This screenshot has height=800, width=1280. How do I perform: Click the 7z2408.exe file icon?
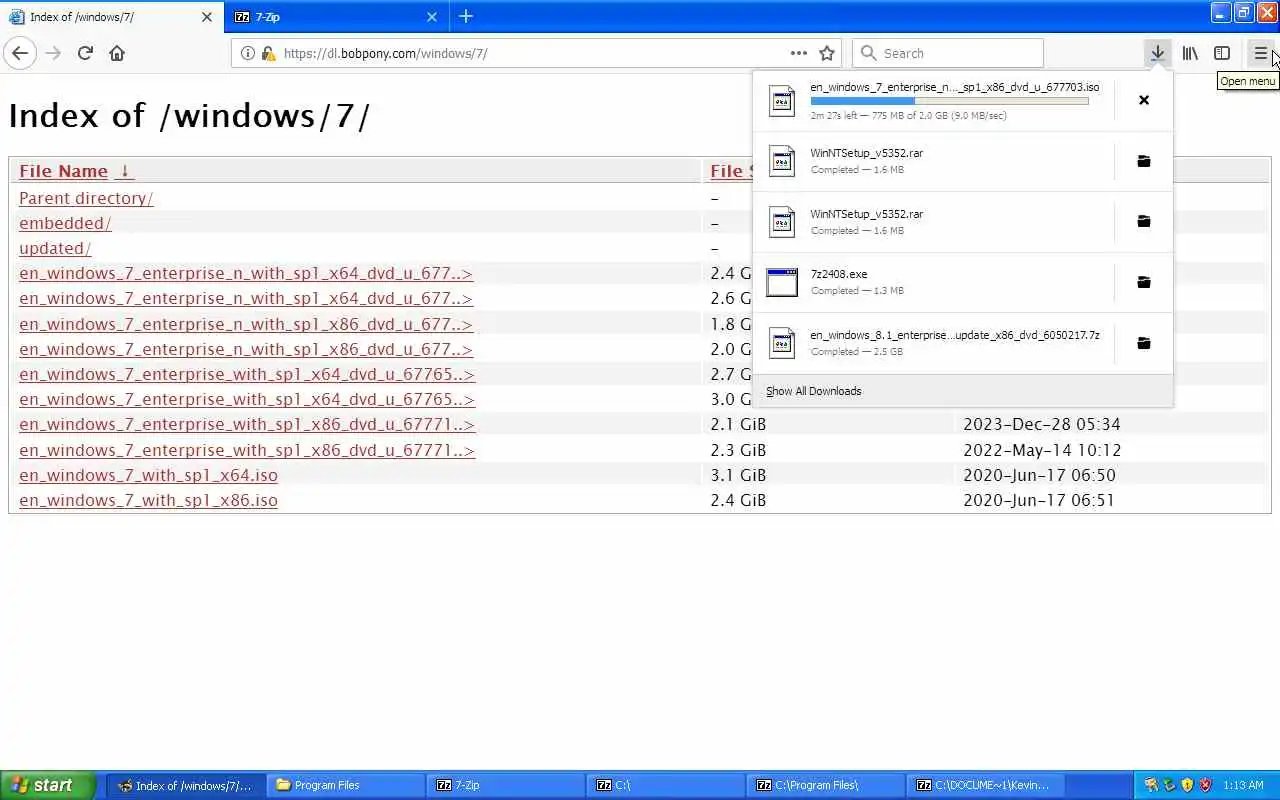[782, 282]
